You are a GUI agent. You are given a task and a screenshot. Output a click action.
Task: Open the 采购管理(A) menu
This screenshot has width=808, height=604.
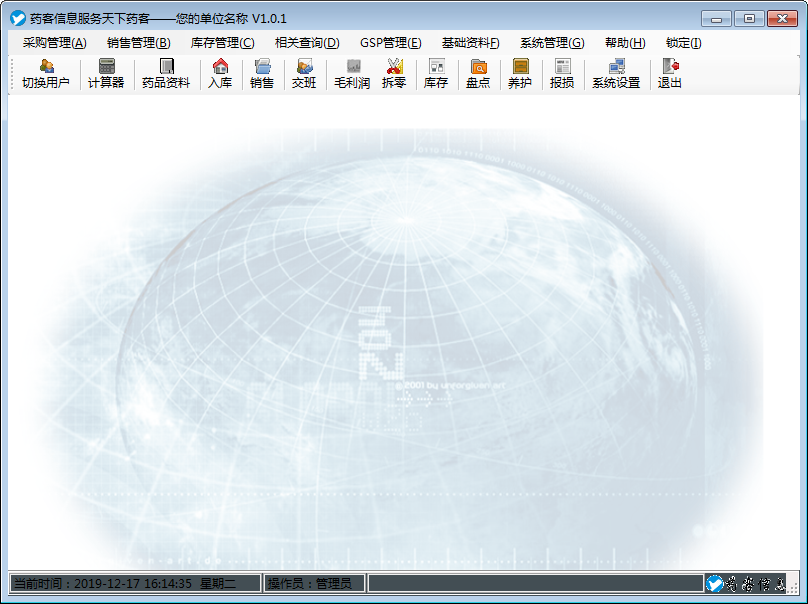click(55, 43)
